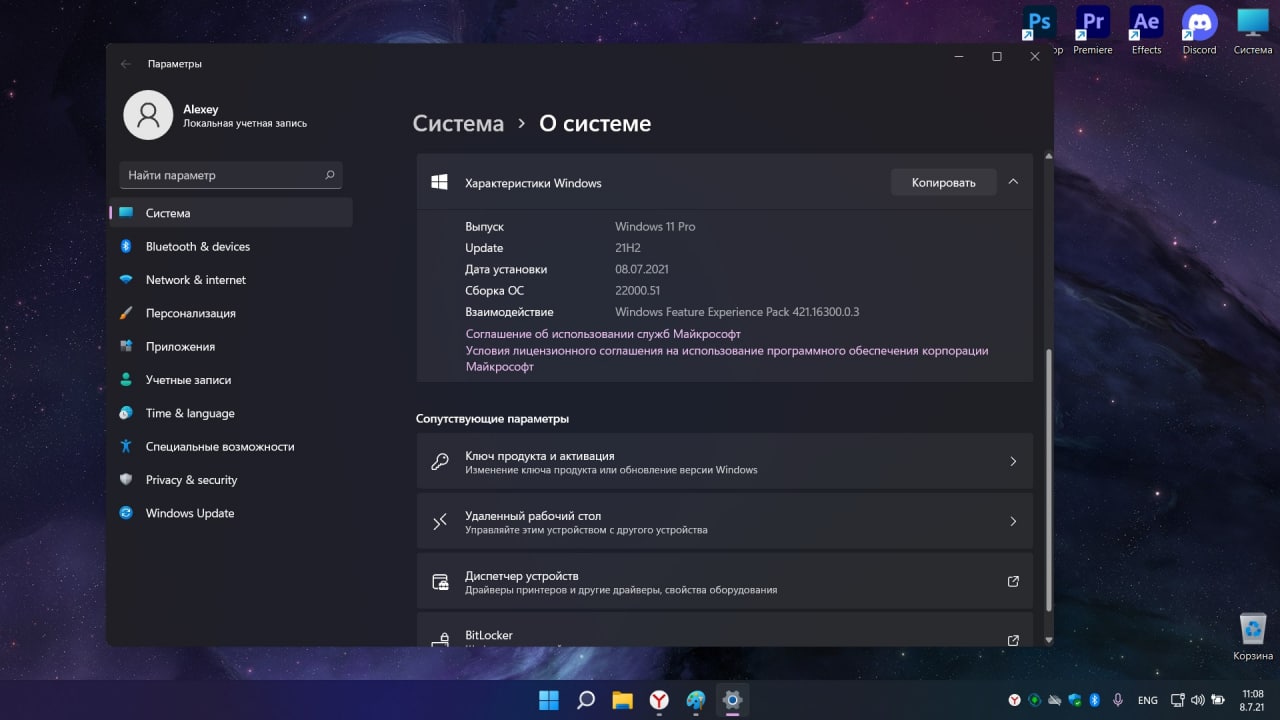The image size is (1280, 720).
Task: Open Premiere desktop shortcut
Action: pos(1093,30)
